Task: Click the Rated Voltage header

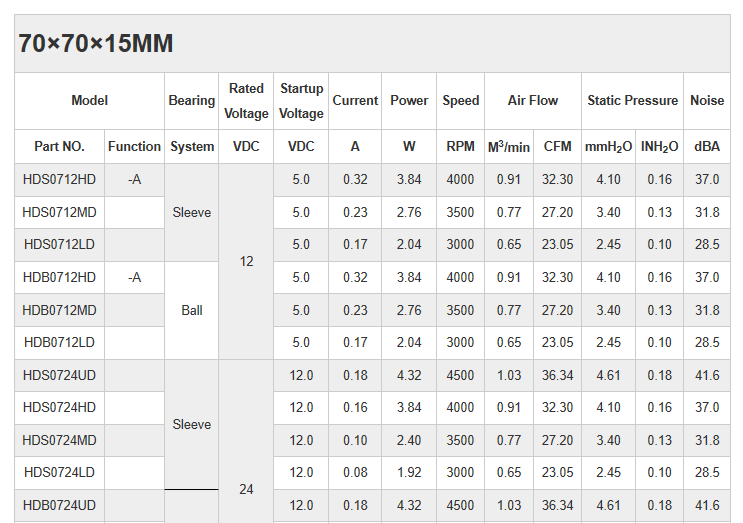Action: [x=246, y=100]
